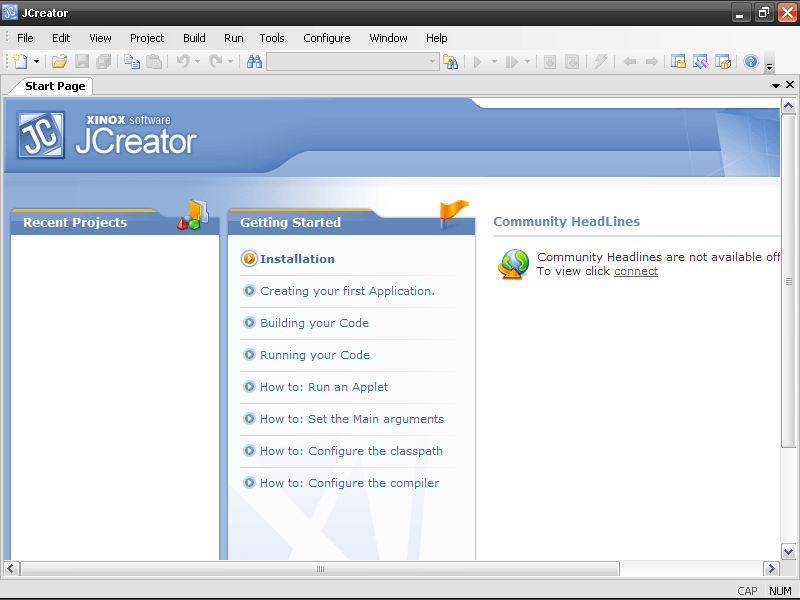
Task: Open the Building your Code link
Action: (314, 323)
